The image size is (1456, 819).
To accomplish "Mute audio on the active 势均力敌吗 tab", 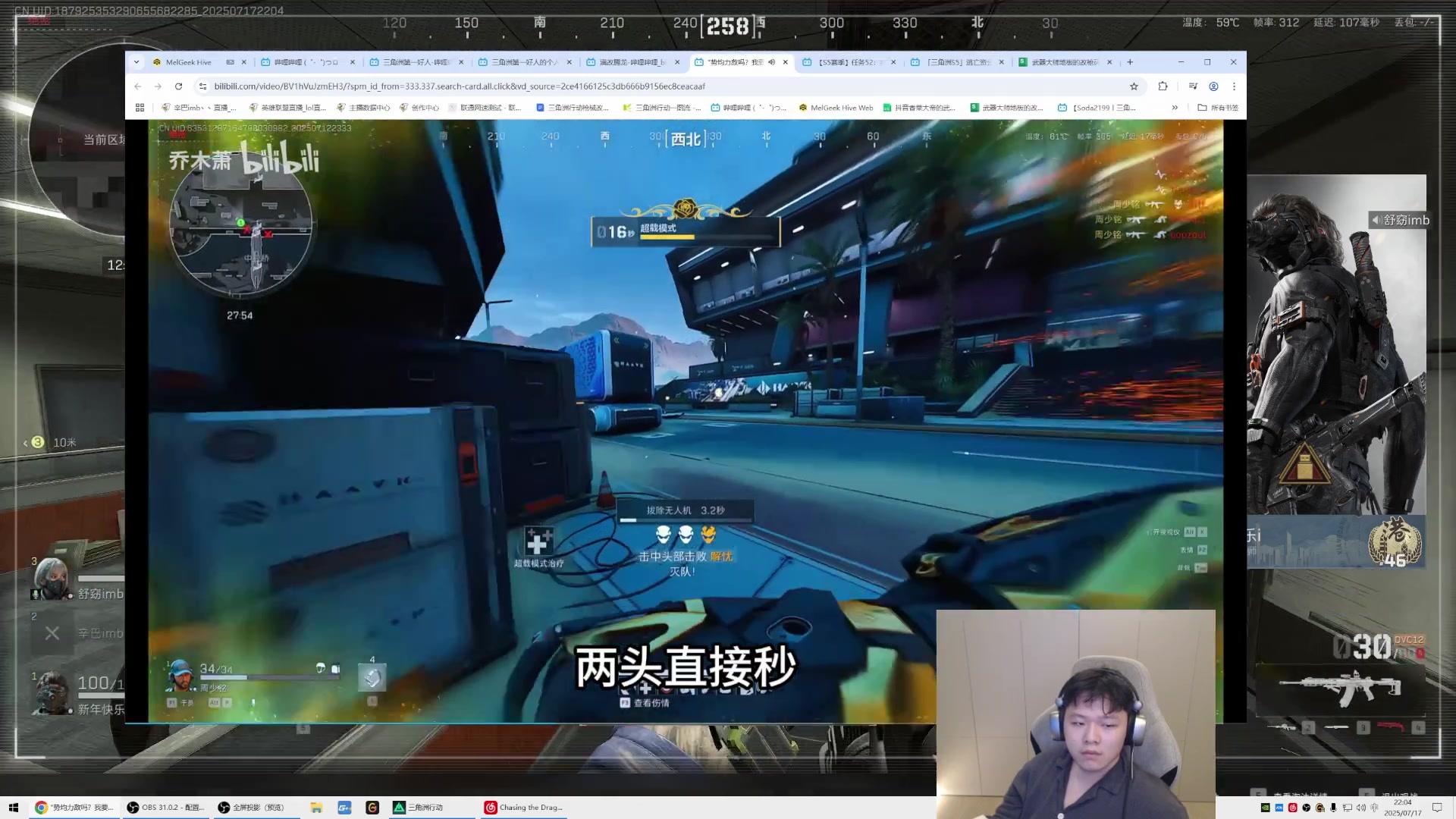I will (771, 62).
